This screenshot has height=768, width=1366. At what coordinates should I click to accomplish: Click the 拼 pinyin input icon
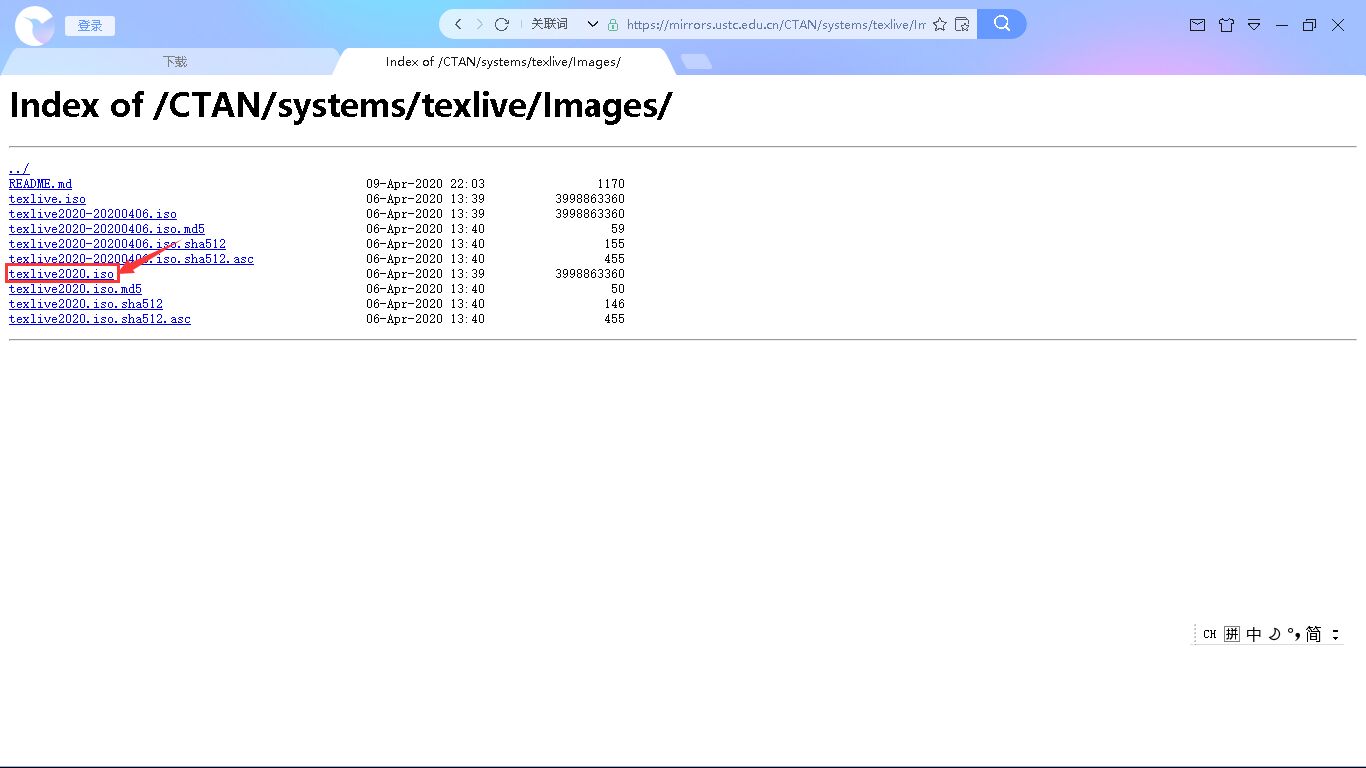[x=1232, y=634]
